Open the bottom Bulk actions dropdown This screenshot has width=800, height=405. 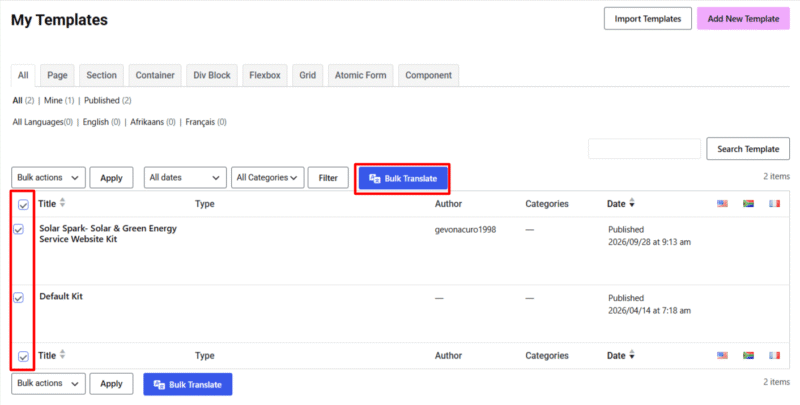[x=48, y=384]
